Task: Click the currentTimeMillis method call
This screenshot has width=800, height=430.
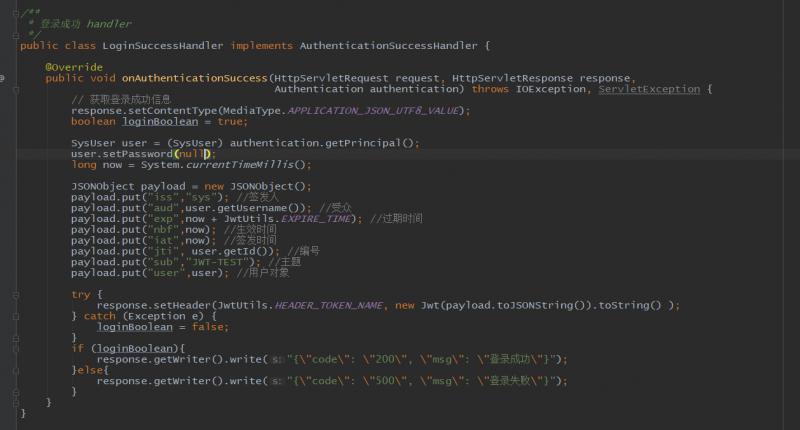Action: tap(240, 165)
